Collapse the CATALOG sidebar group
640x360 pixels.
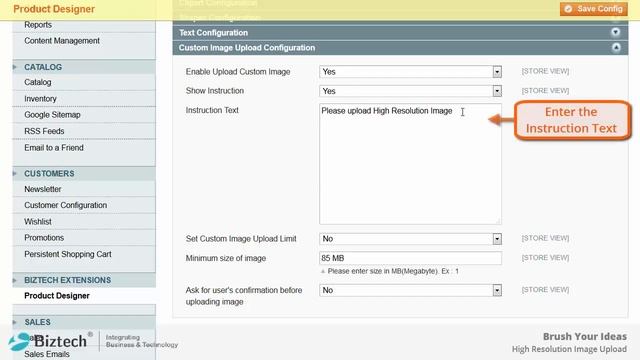pos(84,67)
